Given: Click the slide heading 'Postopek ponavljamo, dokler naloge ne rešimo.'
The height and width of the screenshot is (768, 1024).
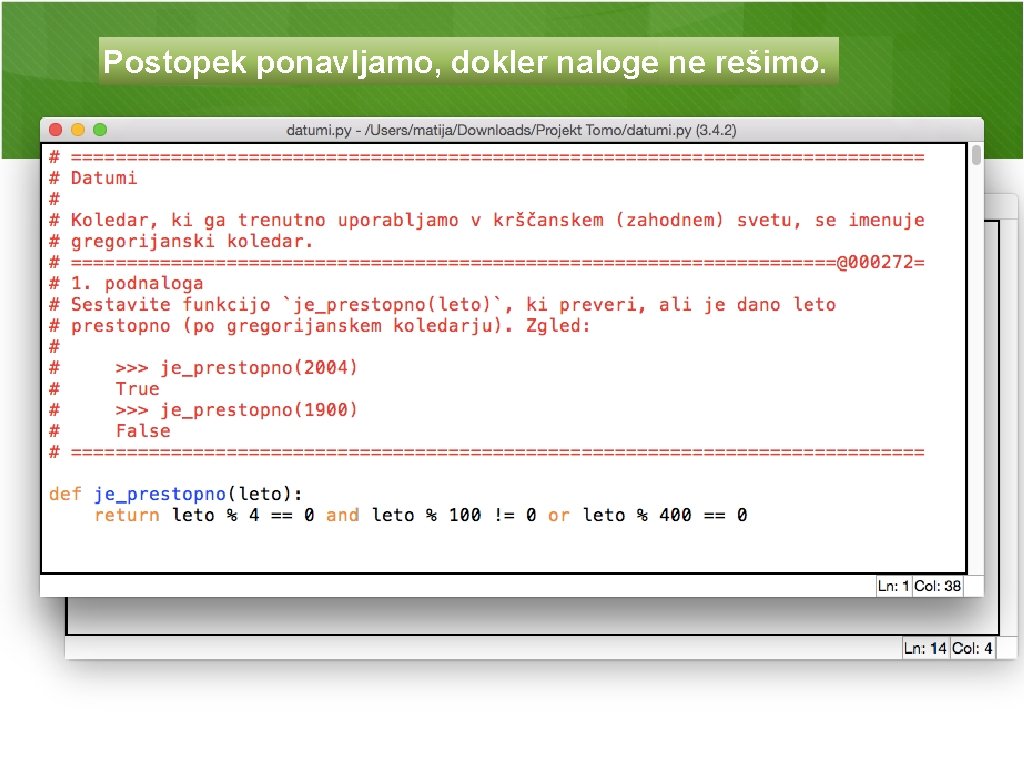Looking at the screenshot, I should click(466, 62).
